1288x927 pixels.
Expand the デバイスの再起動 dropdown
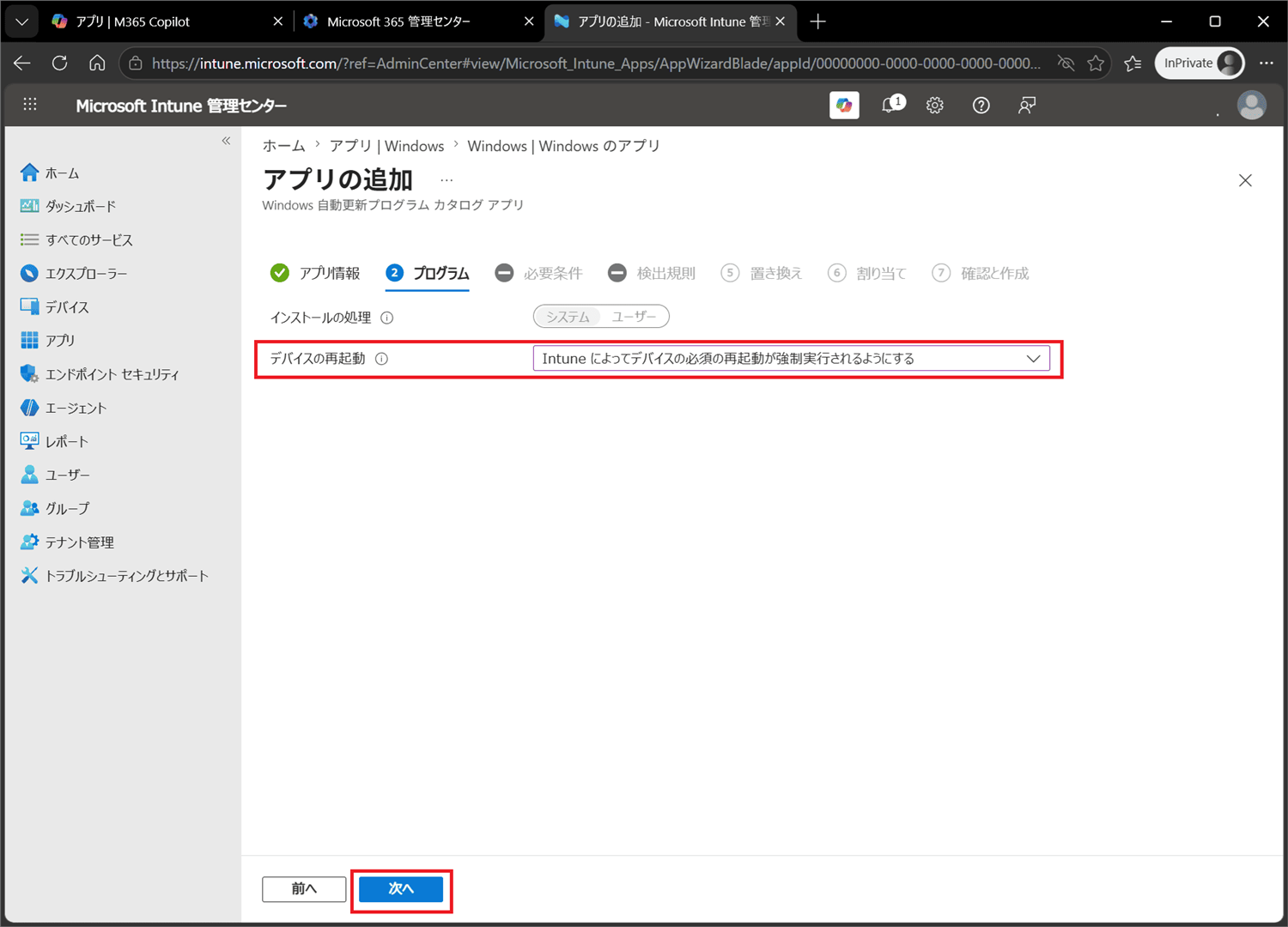click(x=791, y=358)
